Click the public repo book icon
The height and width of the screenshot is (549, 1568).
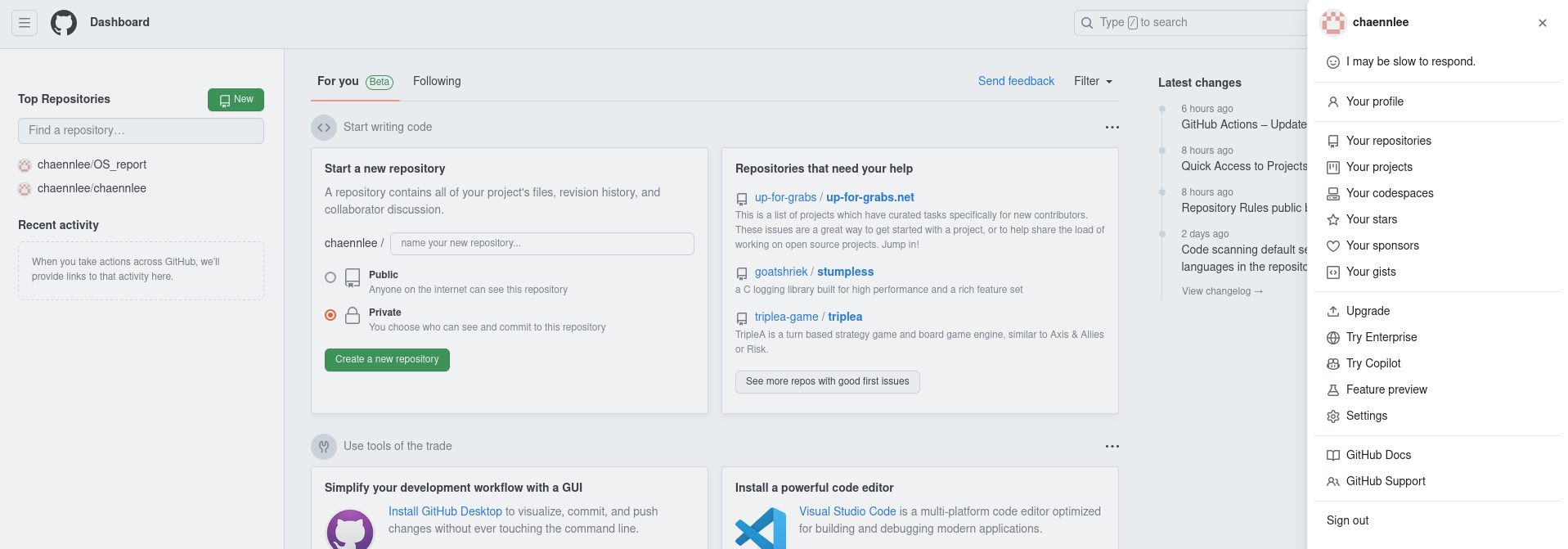[x=353, y=278]
